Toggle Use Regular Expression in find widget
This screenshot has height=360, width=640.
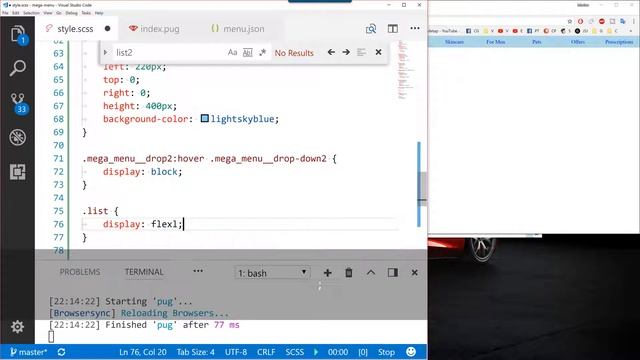pos(262,52)
